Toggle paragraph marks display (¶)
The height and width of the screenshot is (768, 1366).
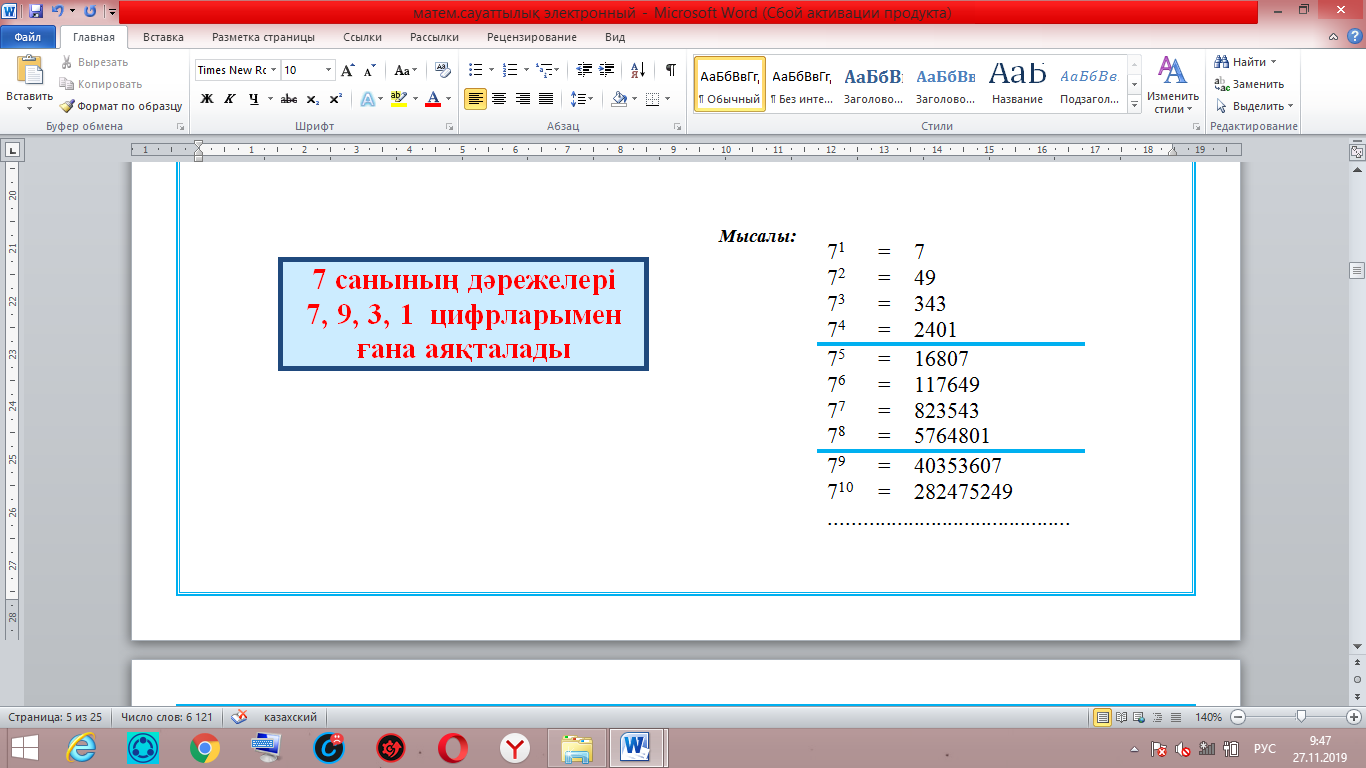670,70
